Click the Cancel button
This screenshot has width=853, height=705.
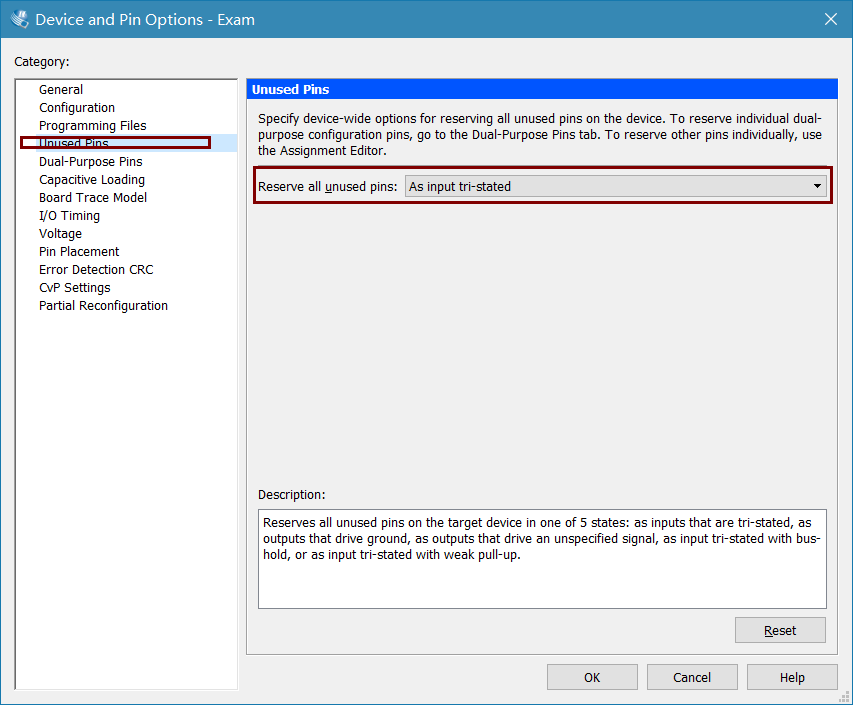(692, 677)
